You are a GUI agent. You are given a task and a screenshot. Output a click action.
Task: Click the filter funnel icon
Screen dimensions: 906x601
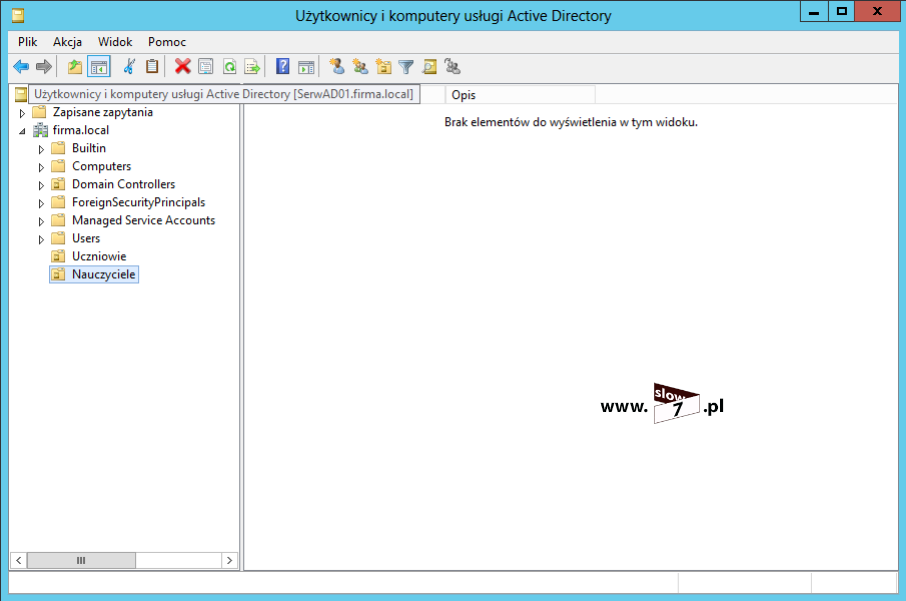(406, 67)
